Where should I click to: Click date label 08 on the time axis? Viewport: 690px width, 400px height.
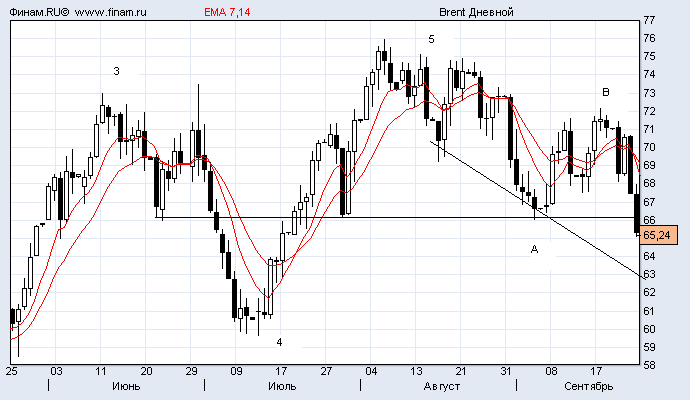coord(551,371)
